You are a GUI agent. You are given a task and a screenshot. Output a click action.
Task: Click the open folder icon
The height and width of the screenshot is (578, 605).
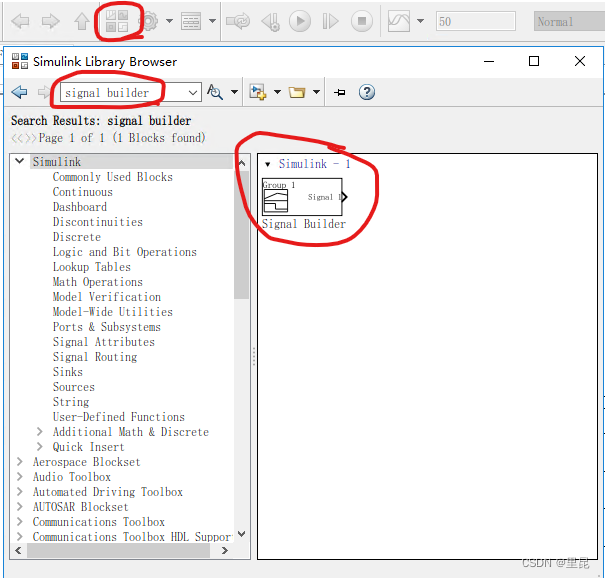coord(297,92)
